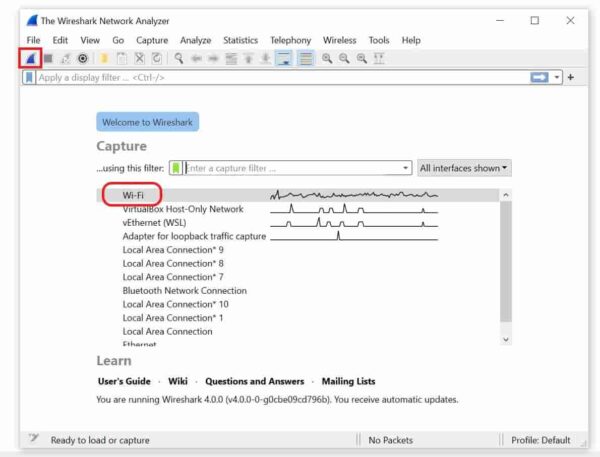This screenshot has width=600, height=457.
Task: Click the zoom in magnifier icon
Action: pos(327,59)
